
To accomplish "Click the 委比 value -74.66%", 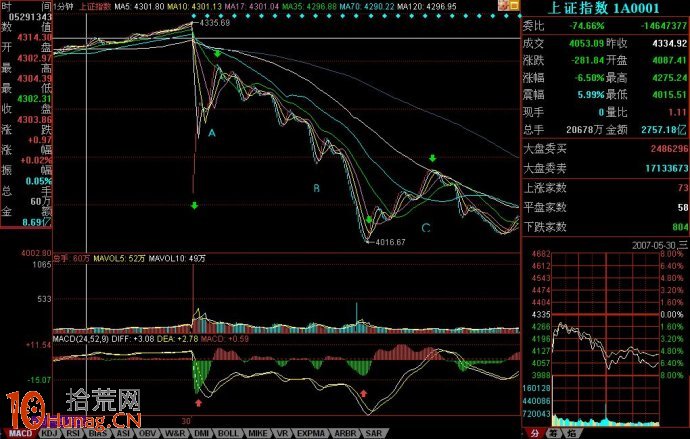I will pos(587,26).
